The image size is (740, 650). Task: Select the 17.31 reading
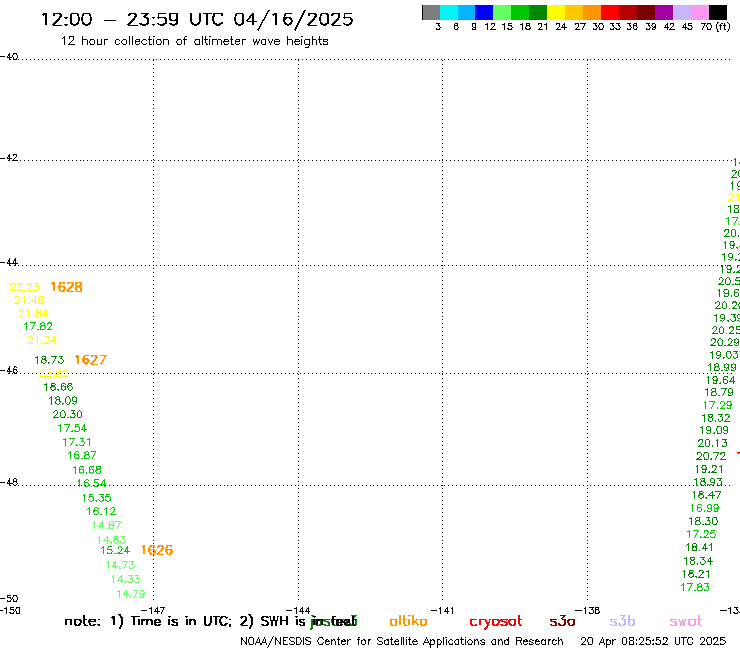pos(77,442)
